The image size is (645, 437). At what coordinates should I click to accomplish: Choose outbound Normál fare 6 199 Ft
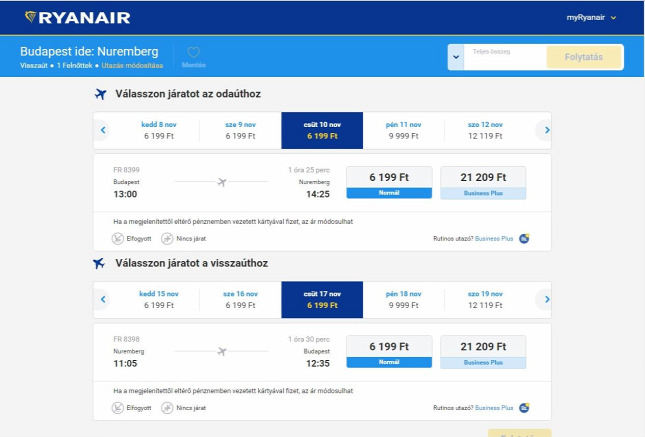pyautogui.click(x=389, y=182)
